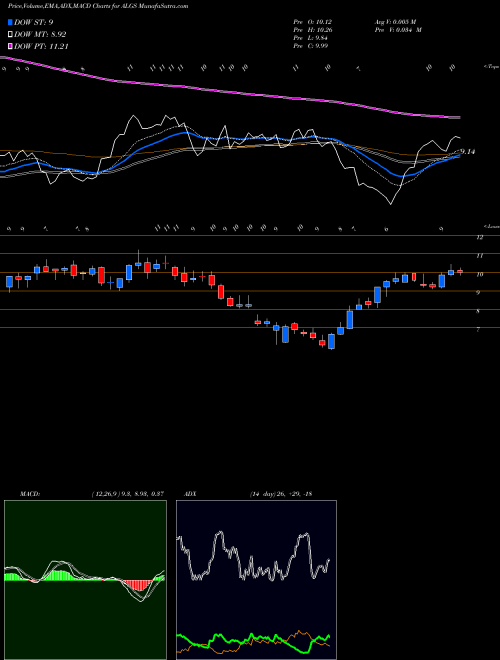Click the price axis label 8
Screen dimensions: 500x660
tap(478, 311)
